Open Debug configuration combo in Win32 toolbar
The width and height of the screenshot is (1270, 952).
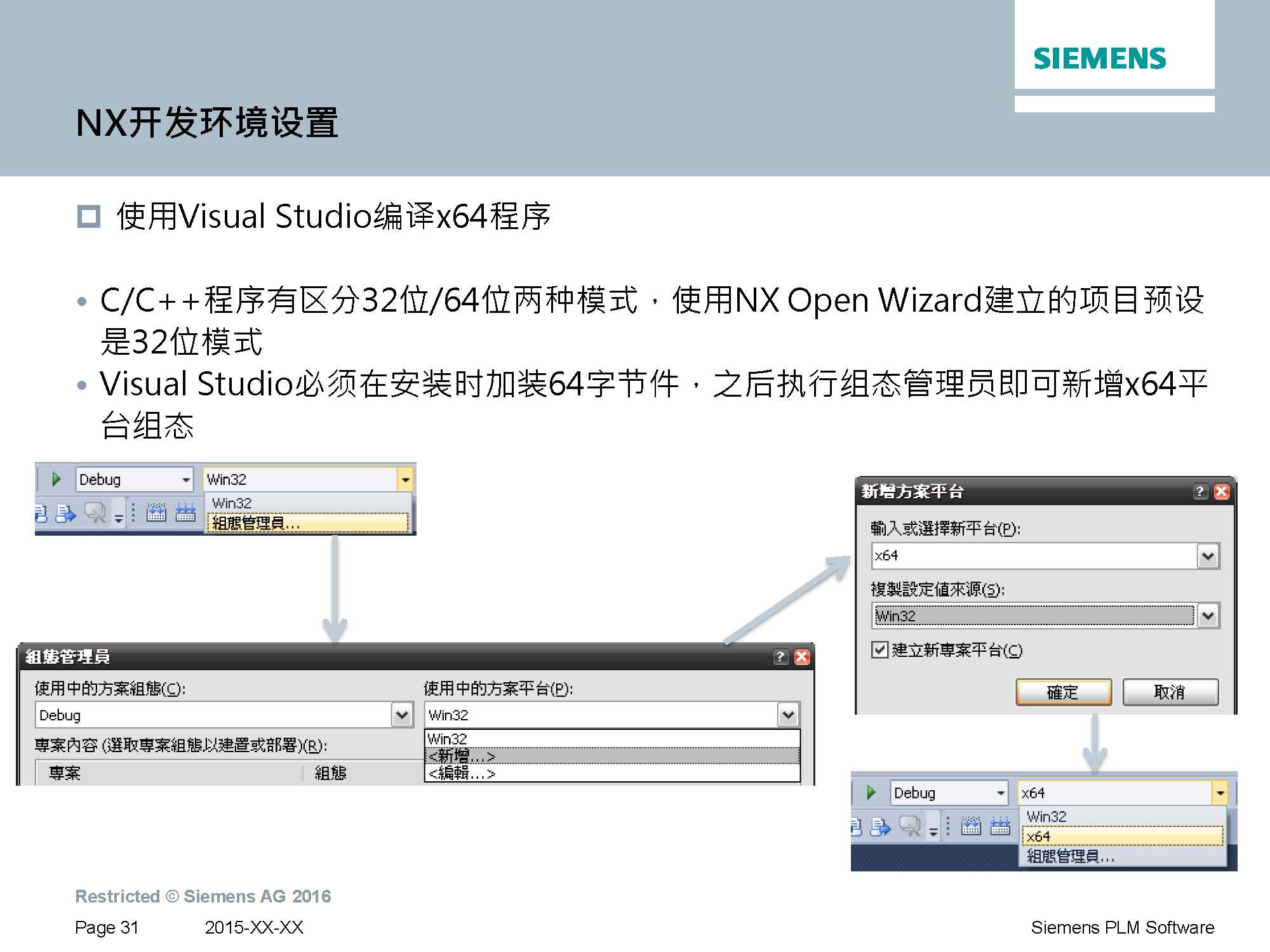[134, 479]
